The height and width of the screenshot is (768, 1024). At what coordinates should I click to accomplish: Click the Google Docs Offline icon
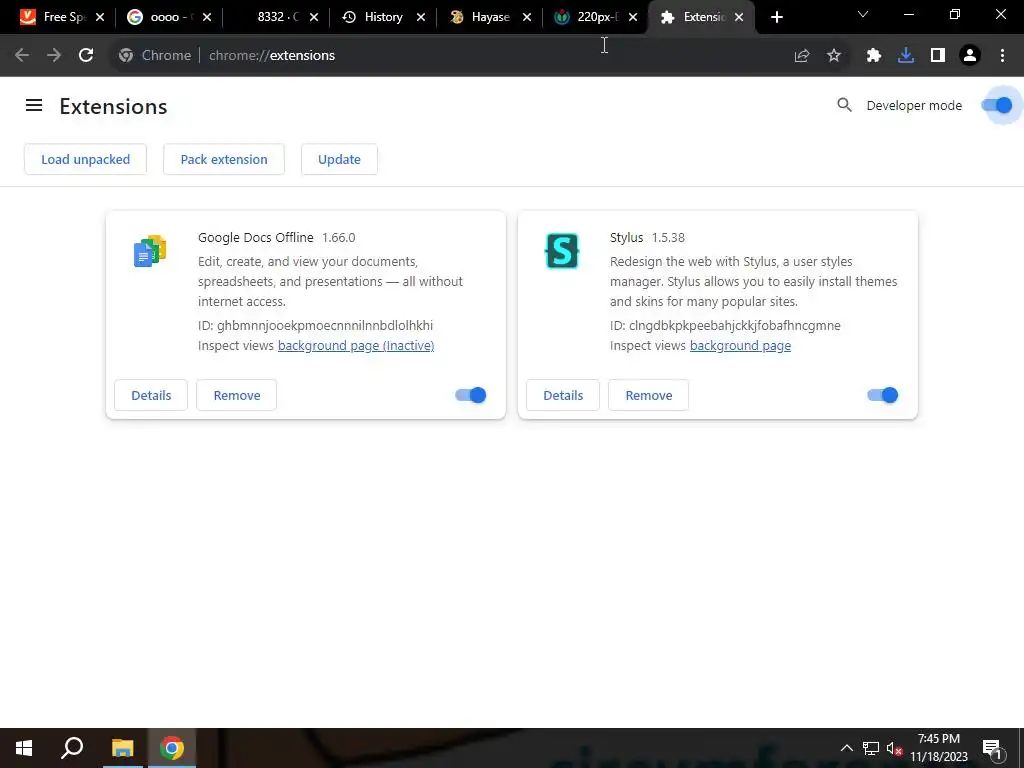point(150,251)
